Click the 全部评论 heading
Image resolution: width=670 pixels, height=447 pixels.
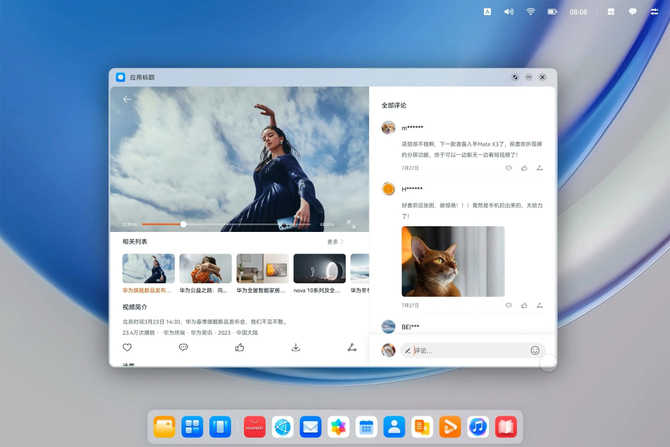[x=394, y=105]
